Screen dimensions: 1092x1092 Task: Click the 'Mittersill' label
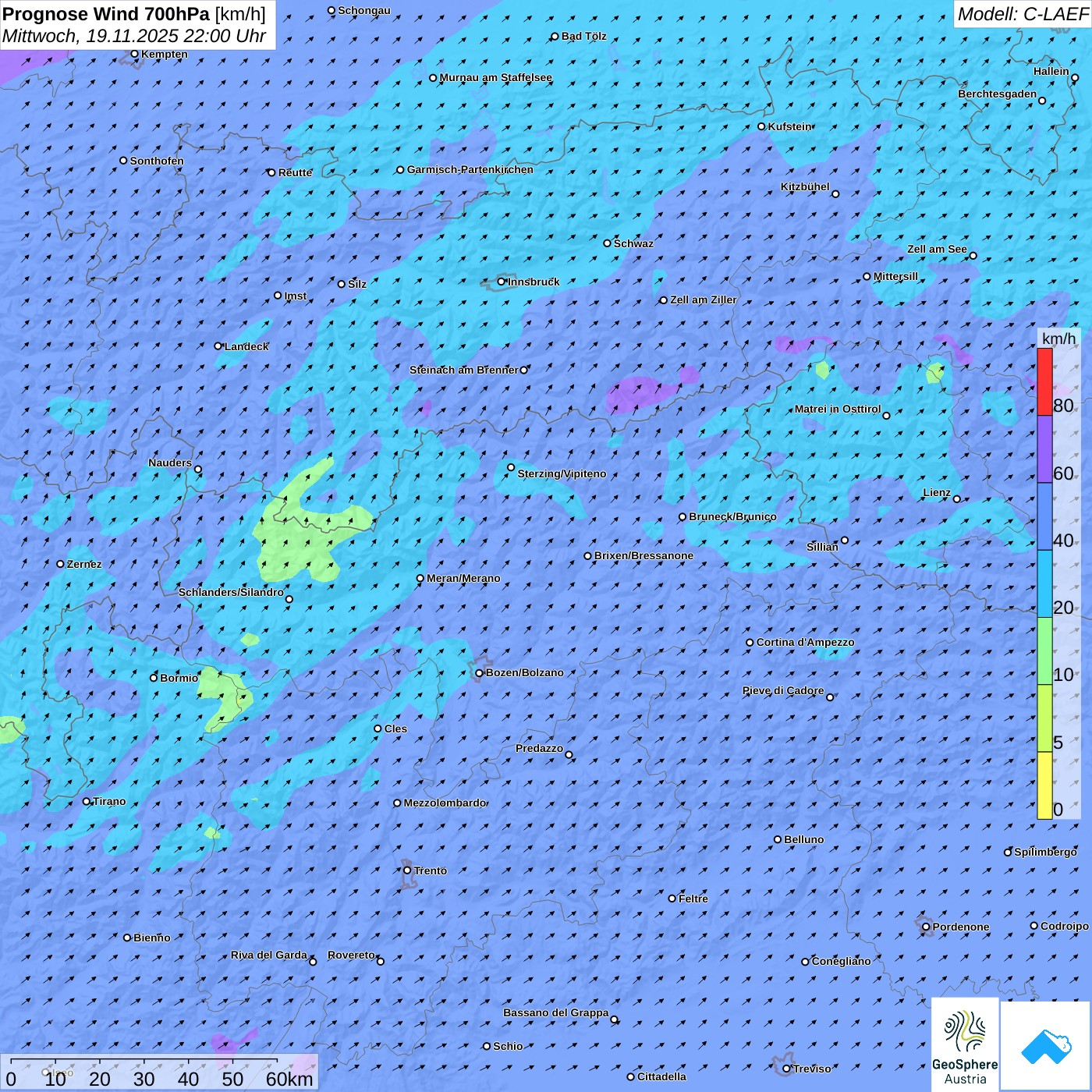coord(895,276)
